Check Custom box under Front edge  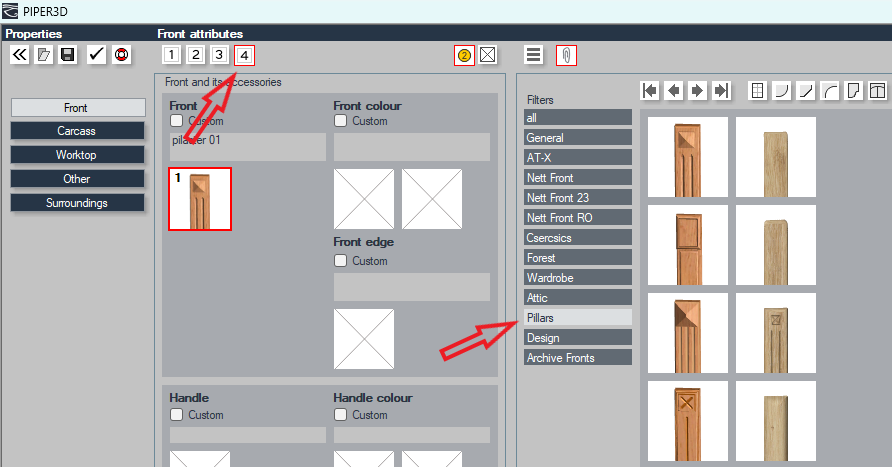[x=340, y=261]
